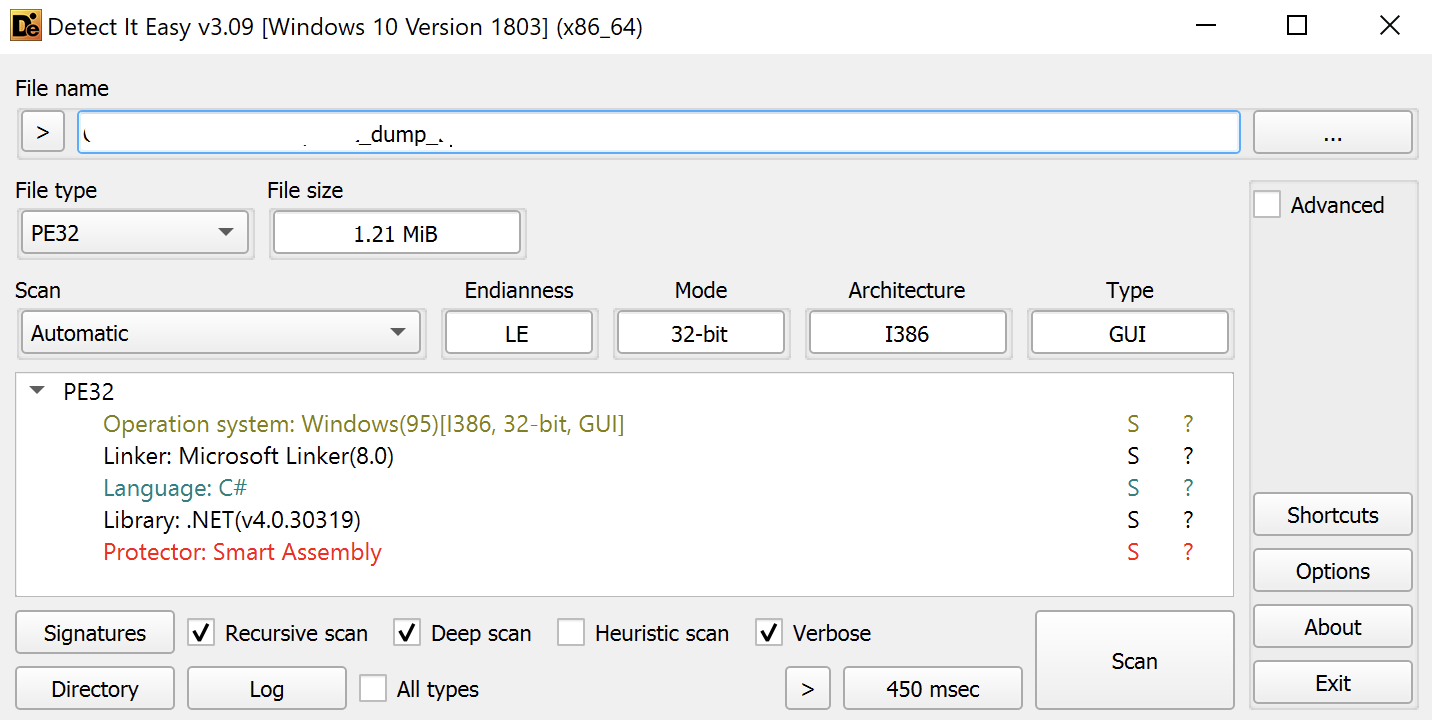Click the Detect It Easy logo icon
The height and width of the screenshot is (720, 1432).
pos(25,25)
